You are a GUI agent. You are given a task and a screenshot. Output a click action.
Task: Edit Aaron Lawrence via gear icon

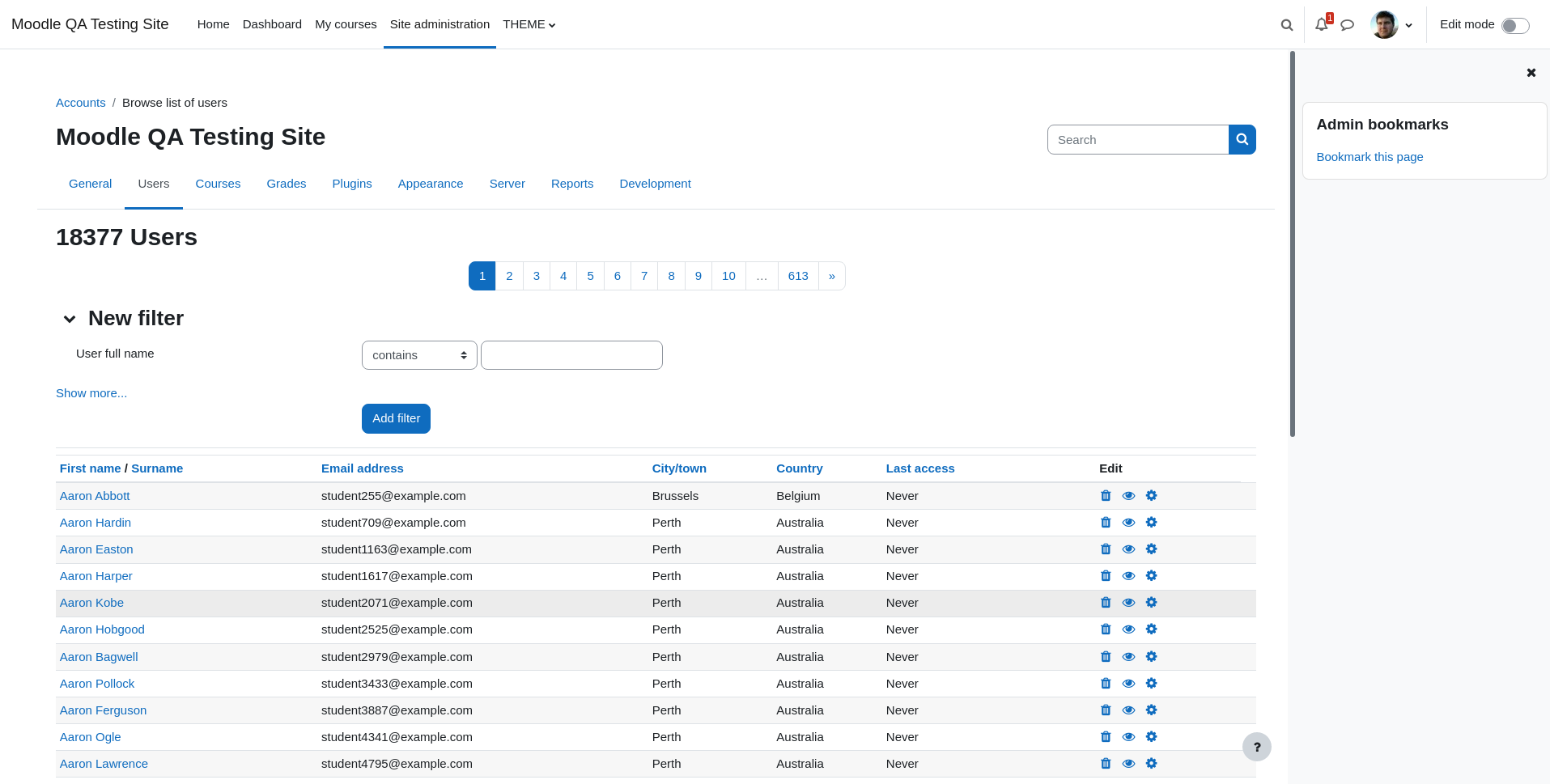coord(1152,764)
